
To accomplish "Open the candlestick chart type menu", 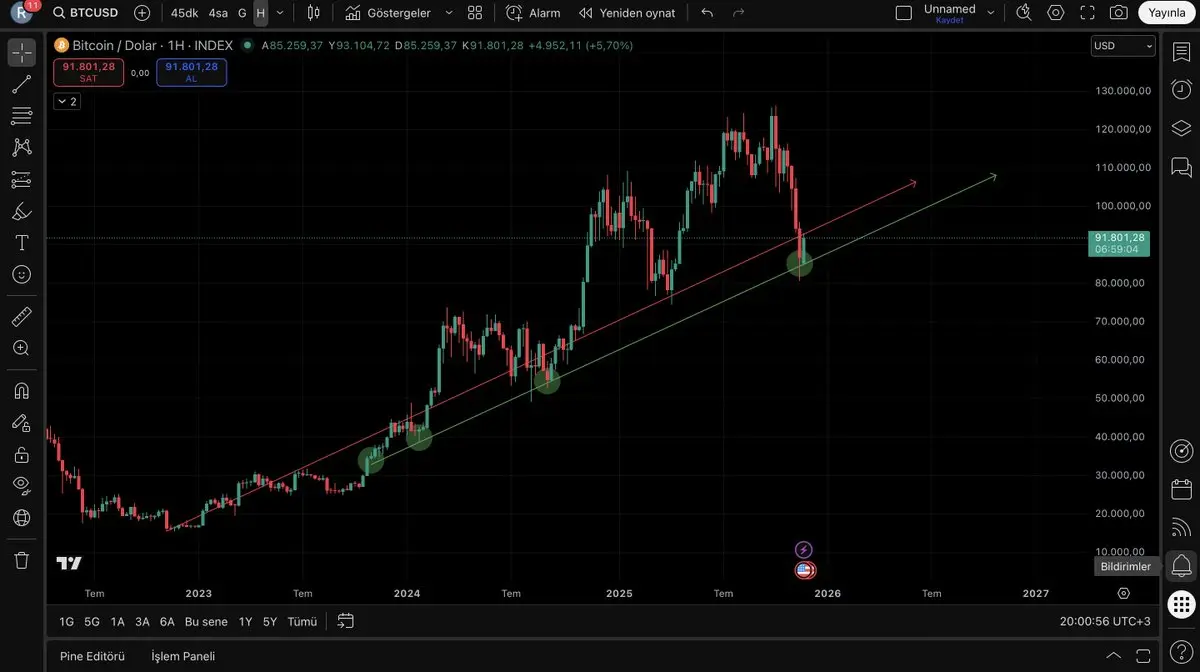I will click(314, 13).
